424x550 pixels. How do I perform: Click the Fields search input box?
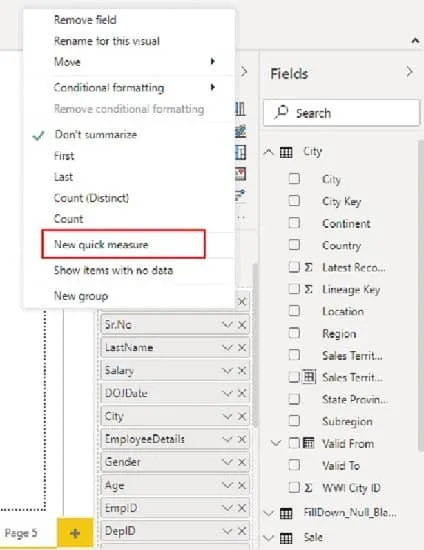click(x=341, y=113)
